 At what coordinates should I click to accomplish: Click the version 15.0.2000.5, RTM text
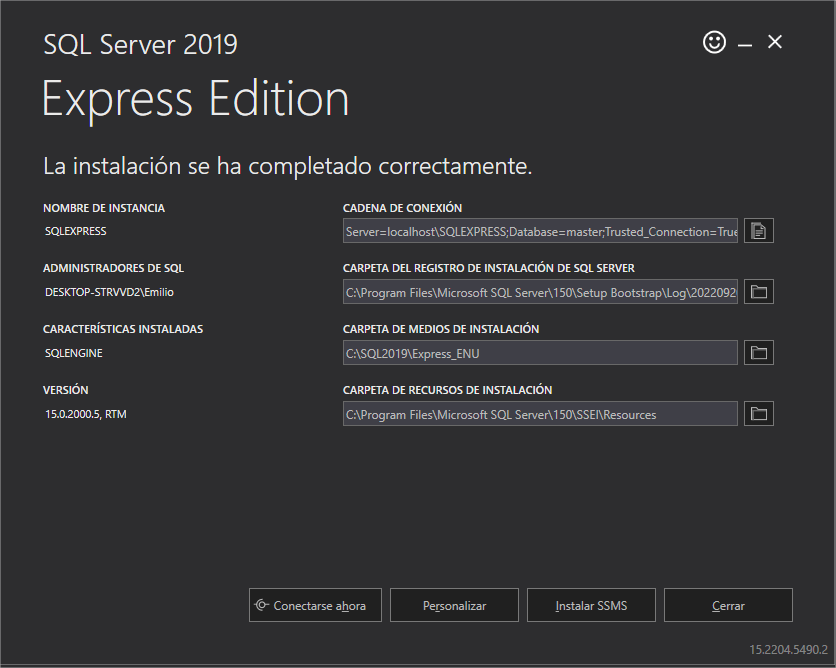point(86,414)
